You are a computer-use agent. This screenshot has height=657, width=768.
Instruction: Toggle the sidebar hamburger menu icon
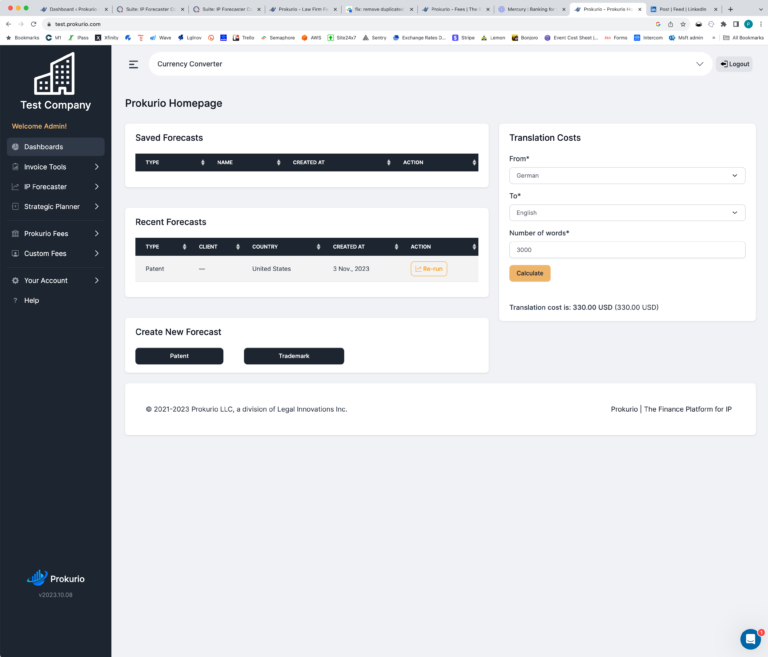click(x=133, y=64)
